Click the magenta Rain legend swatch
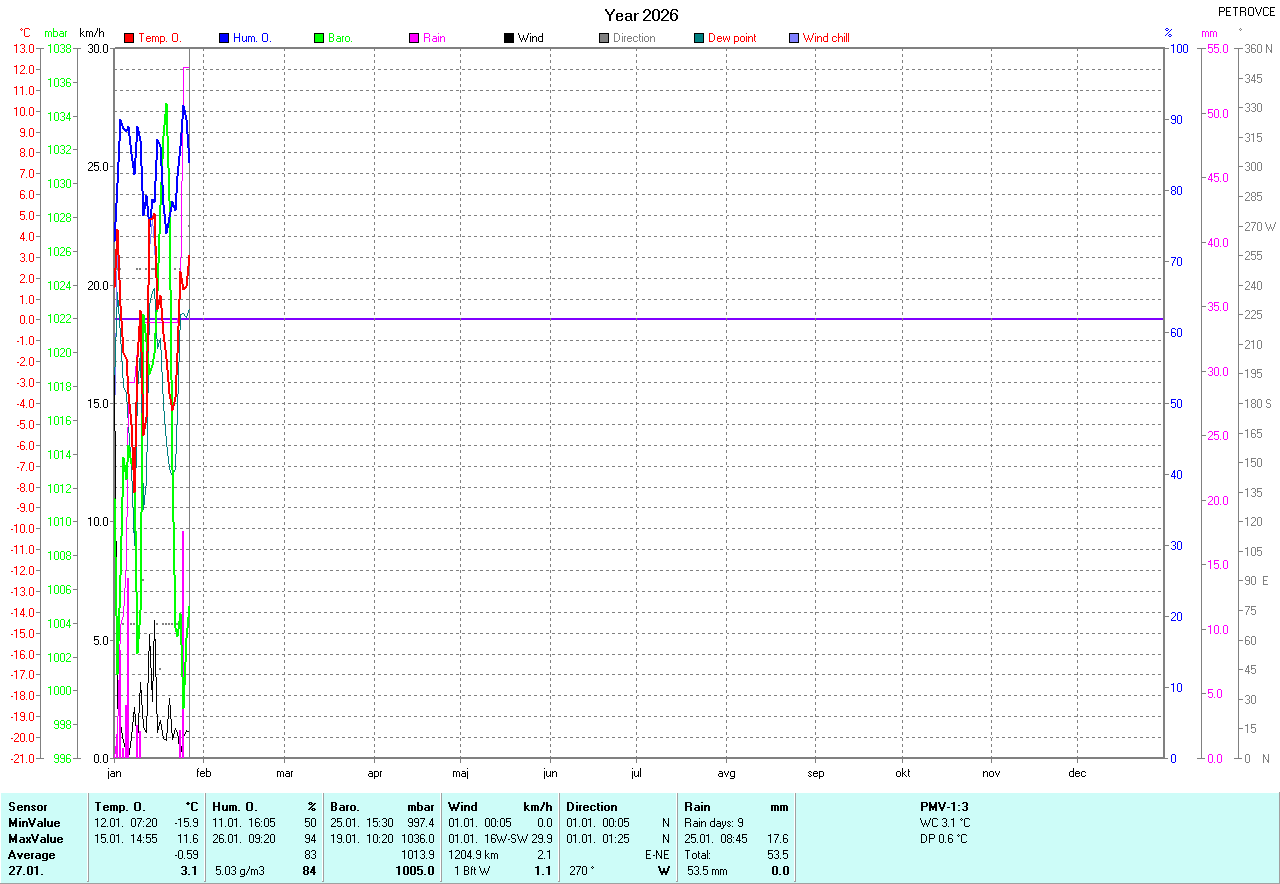This screenshot has height=884, width=1280. (x=414, y=38)
